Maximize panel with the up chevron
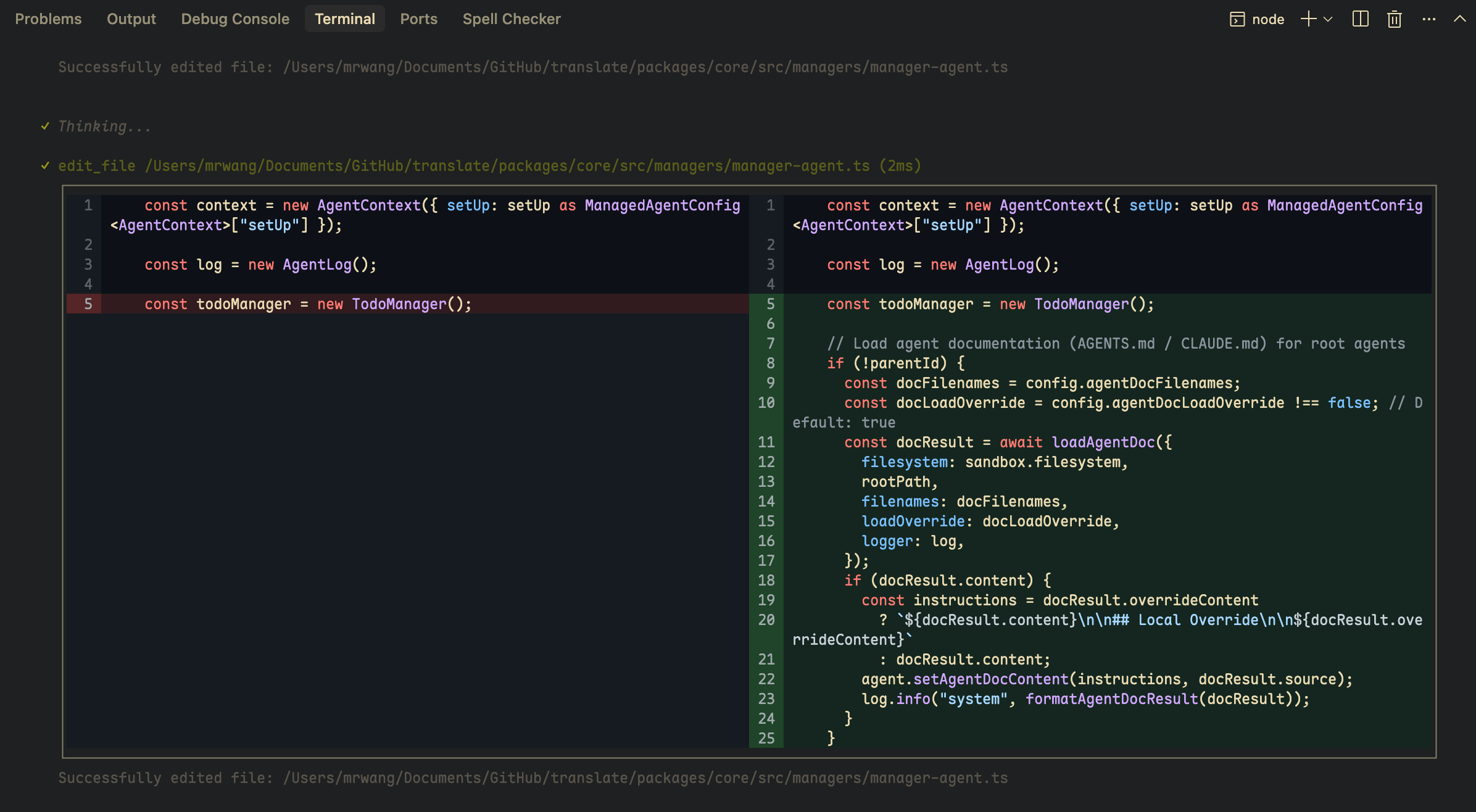 coord(1459,19)
